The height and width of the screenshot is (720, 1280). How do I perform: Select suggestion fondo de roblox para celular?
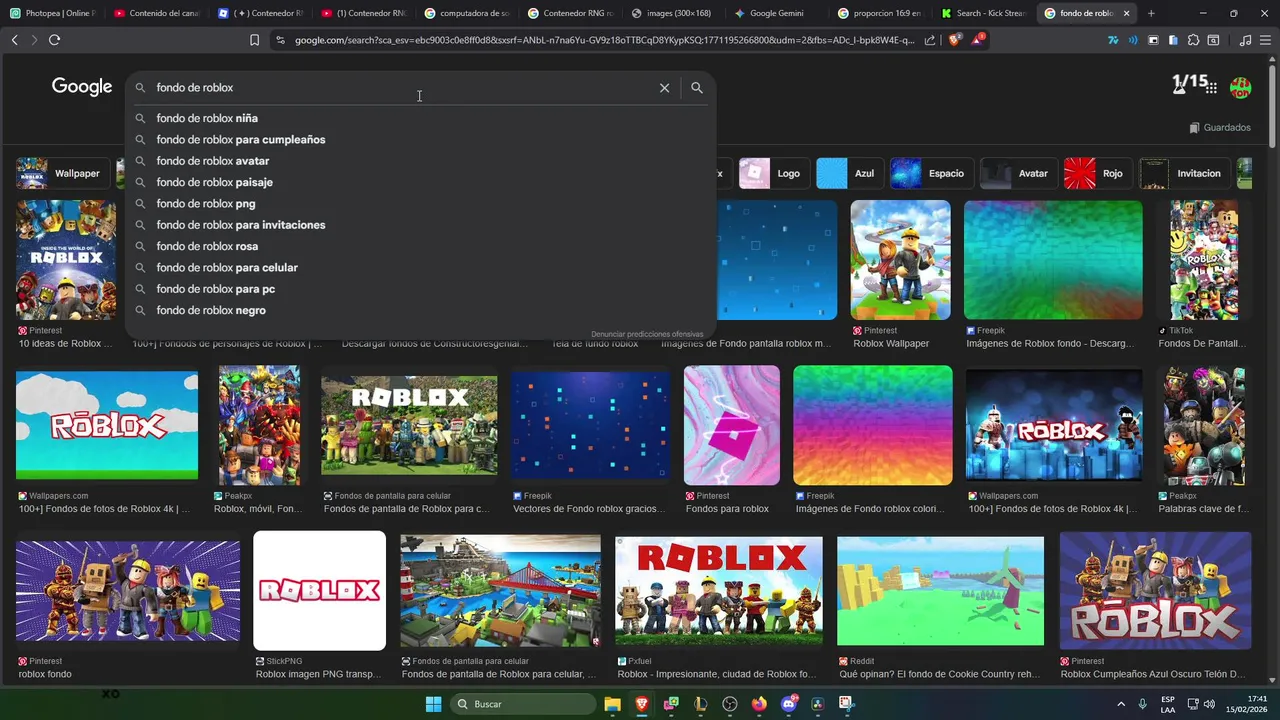pyautogui.click(x=420, y=268)
